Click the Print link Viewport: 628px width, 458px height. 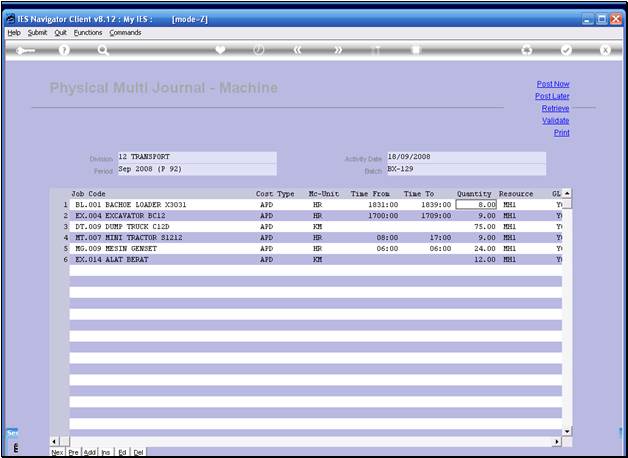coord(562,133)
